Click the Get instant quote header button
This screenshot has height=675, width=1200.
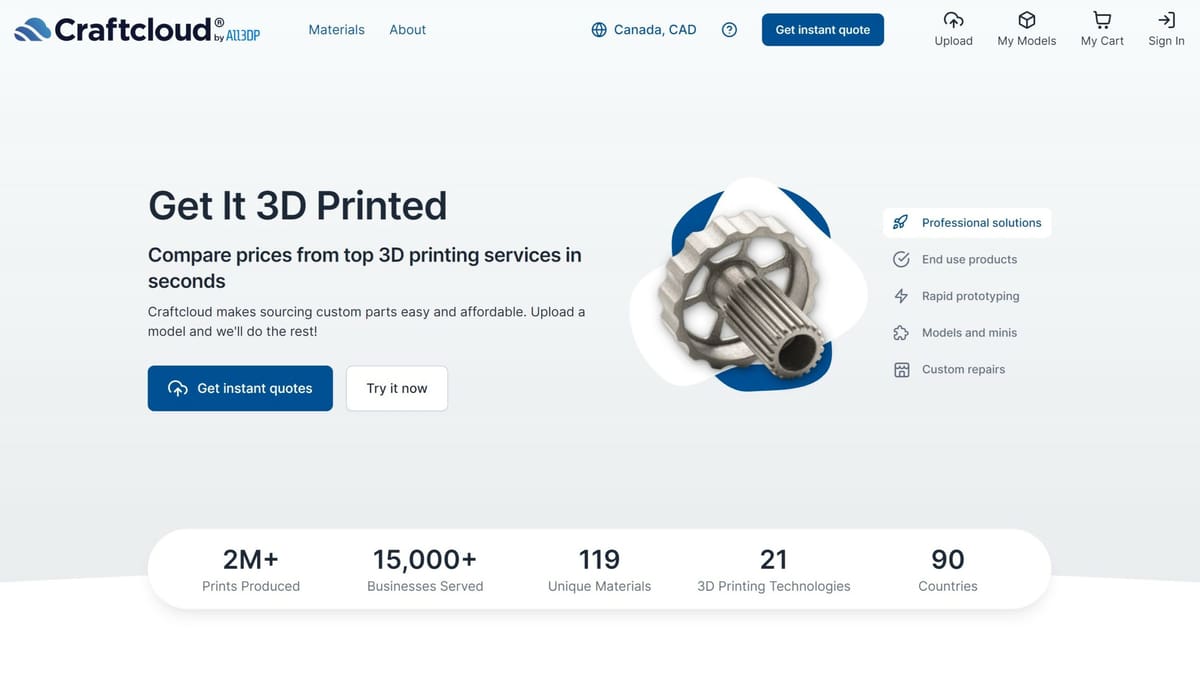823,30
